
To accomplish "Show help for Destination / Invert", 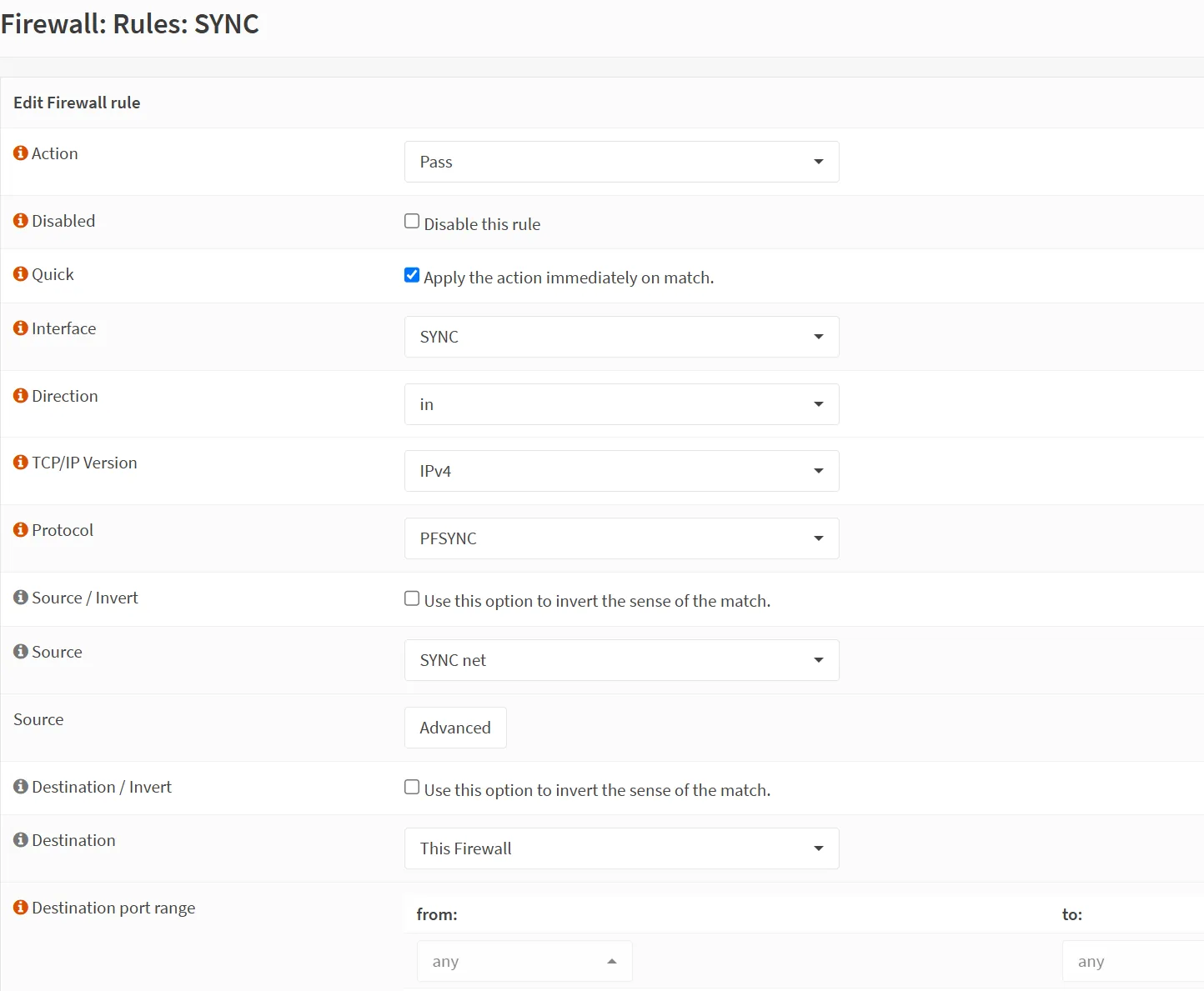I will (21, 787).
